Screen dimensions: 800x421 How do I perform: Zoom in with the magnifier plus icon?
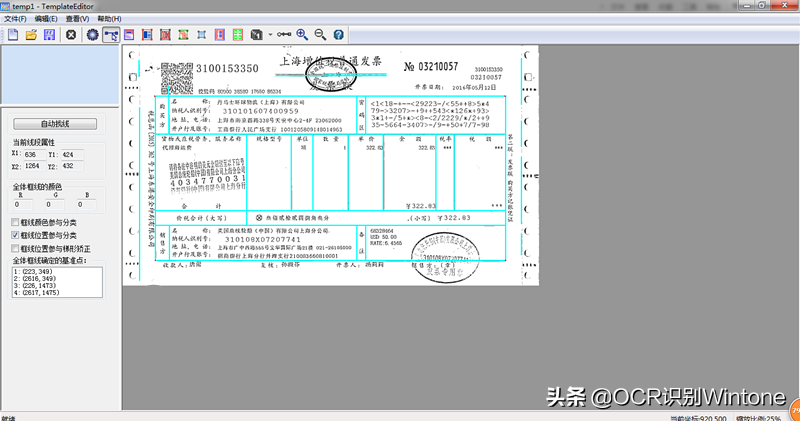pyautogui.click(x=302, y=35)
